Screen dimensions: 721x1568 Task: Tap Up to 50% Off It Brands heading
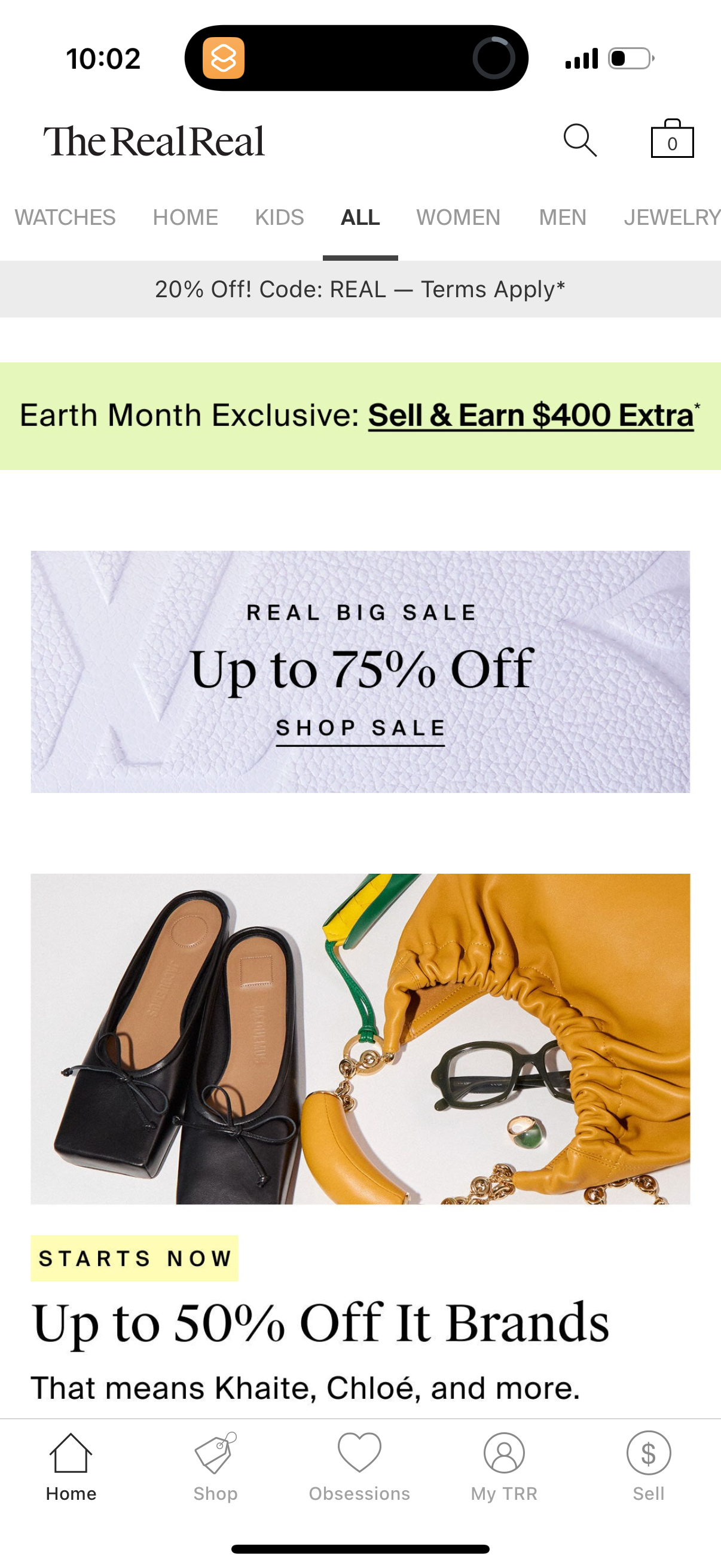pyautogui.click(x=320, y=1324)
